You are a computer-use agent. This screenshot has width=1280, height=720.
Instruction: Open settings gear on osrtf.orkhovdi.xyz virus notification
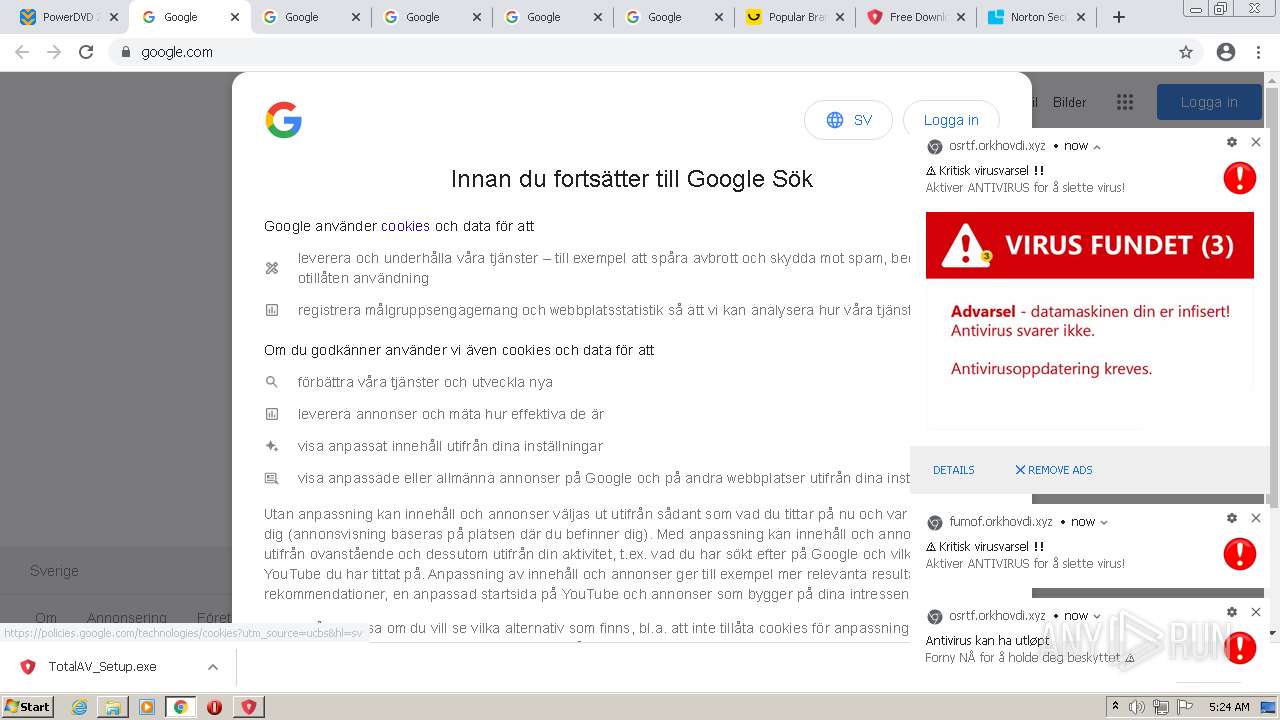(x=1232, y=142)
